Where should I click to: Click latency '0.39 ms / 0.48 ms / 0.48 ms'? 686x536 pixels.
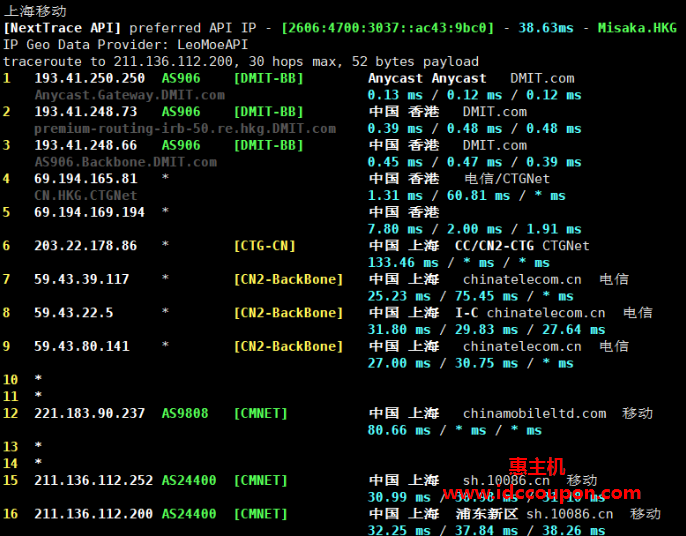pyautogui.click(x=474, y=129)
